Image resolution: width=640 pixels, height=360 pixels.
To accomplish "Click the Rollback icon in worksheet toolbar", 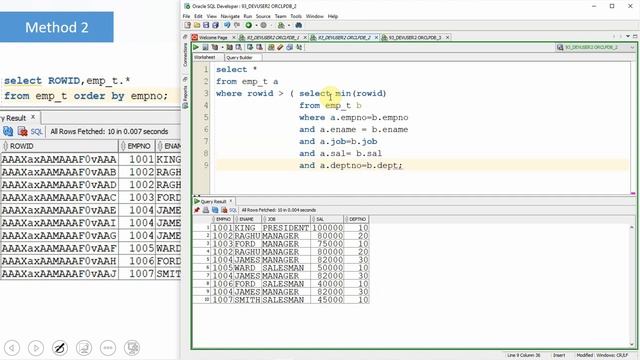I will click(260, 47).
